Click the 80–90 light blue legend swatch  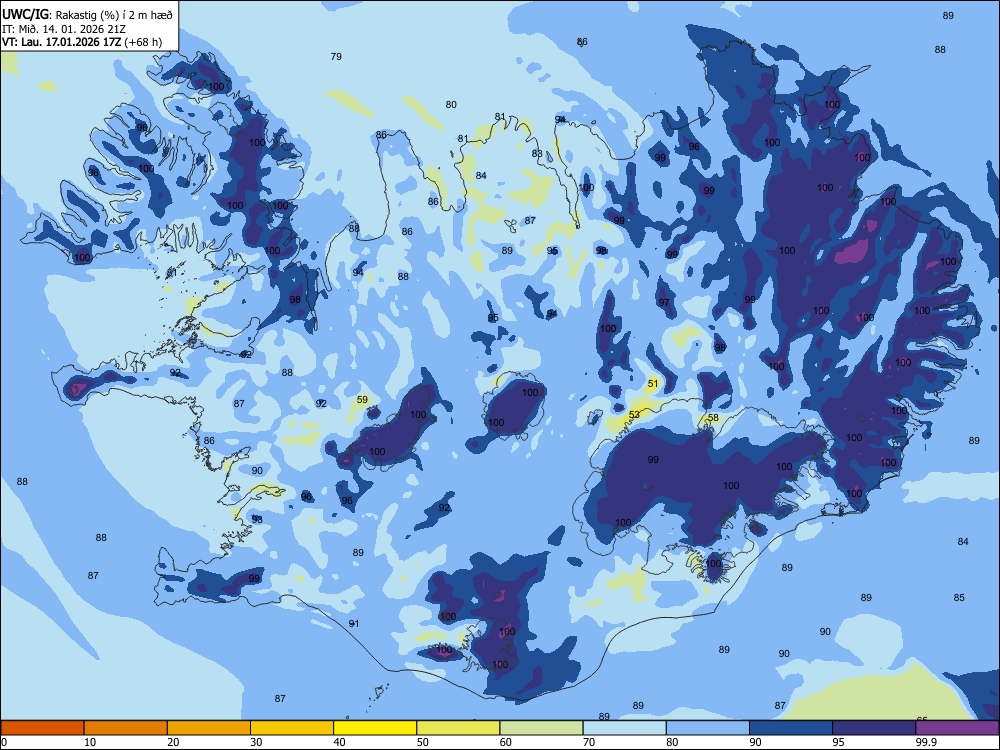pyautogui.click(x=708, y=728)
